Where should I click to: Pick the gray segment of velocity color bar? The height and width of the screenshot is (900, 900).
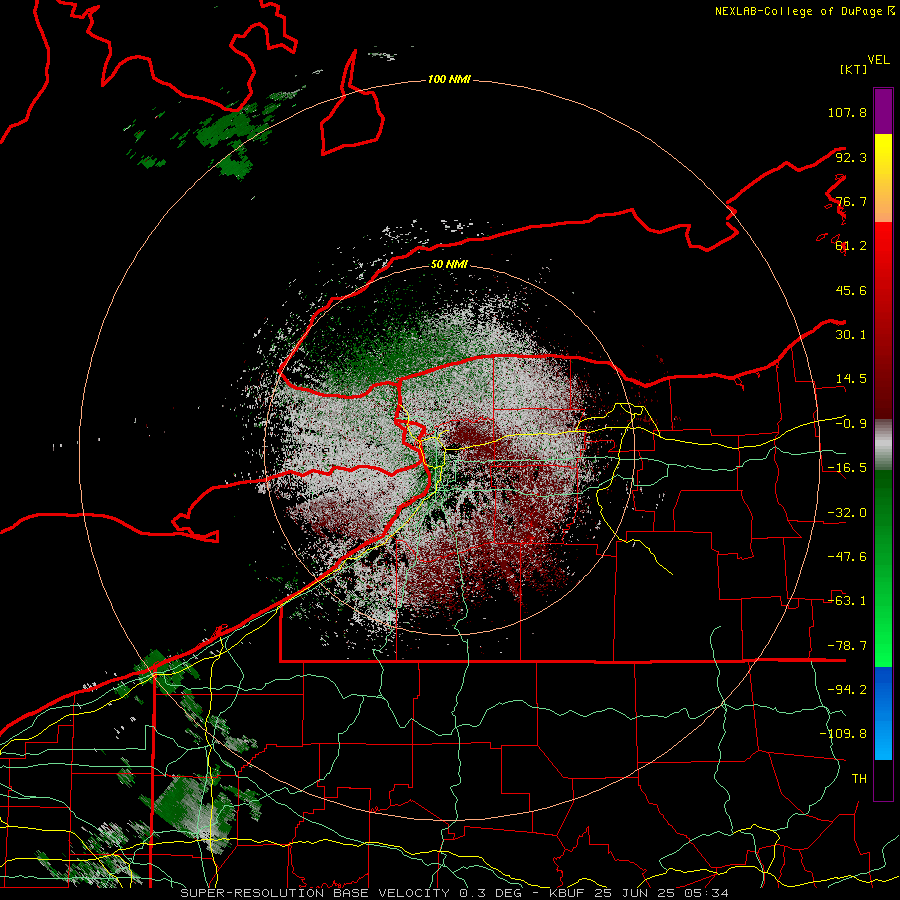pos(883,445)
